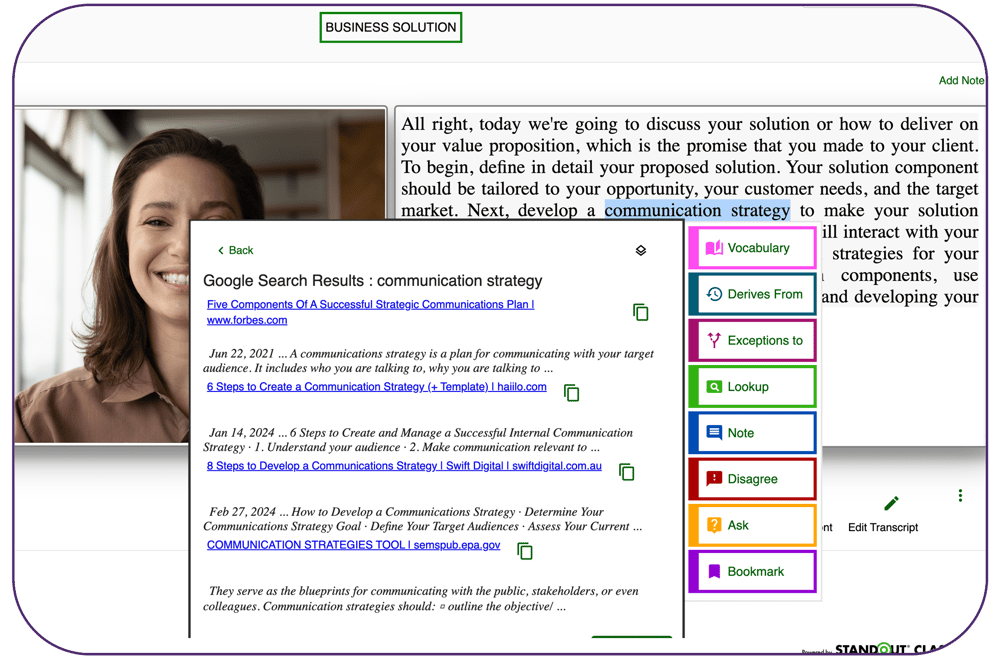Open the three-dot more options menu
Screen dimensions: 1000x659
[960, 496]
